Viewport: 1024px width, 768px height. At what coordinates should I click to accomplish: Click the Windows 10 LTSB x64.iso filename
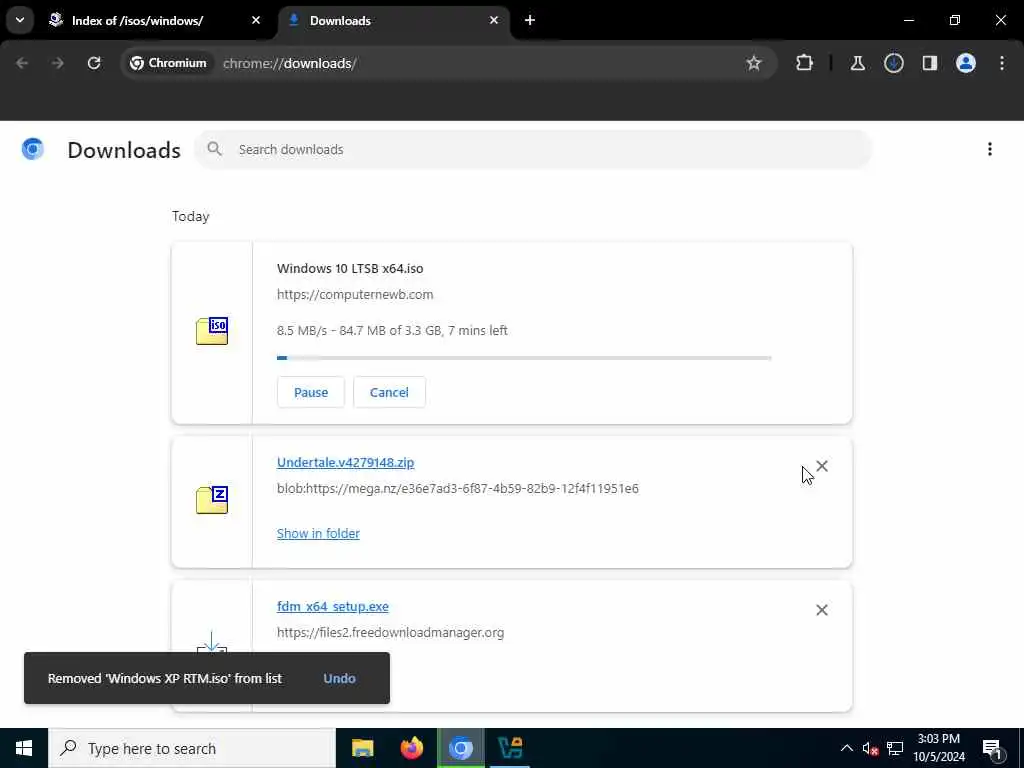(350, 268)
